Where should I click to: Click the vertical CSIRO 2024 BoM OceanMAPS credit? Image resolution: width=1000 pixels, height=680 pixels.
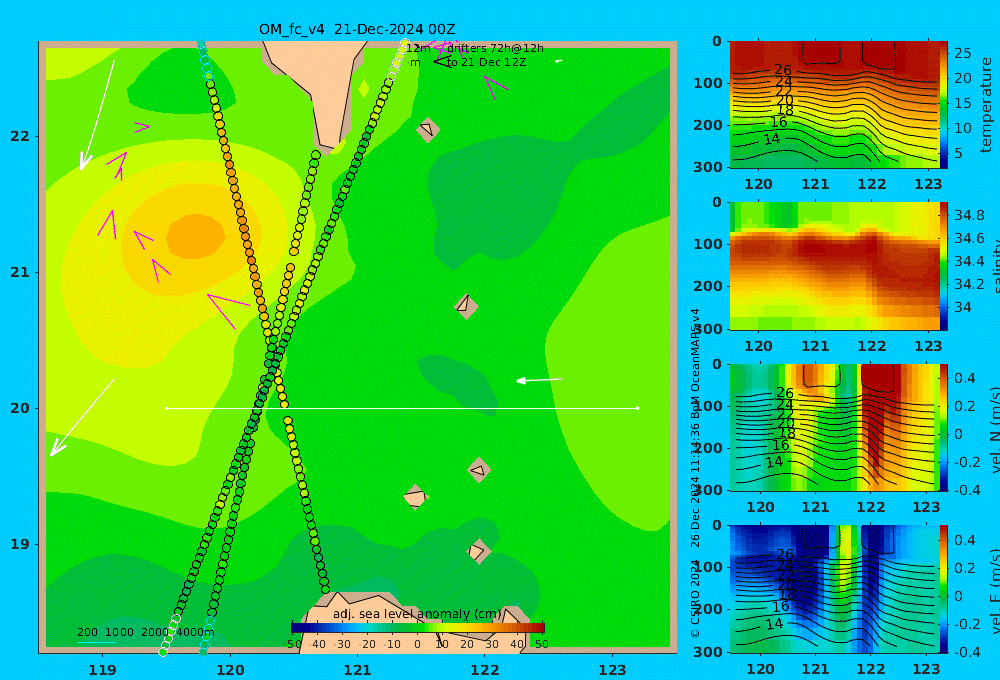point(695,473)
